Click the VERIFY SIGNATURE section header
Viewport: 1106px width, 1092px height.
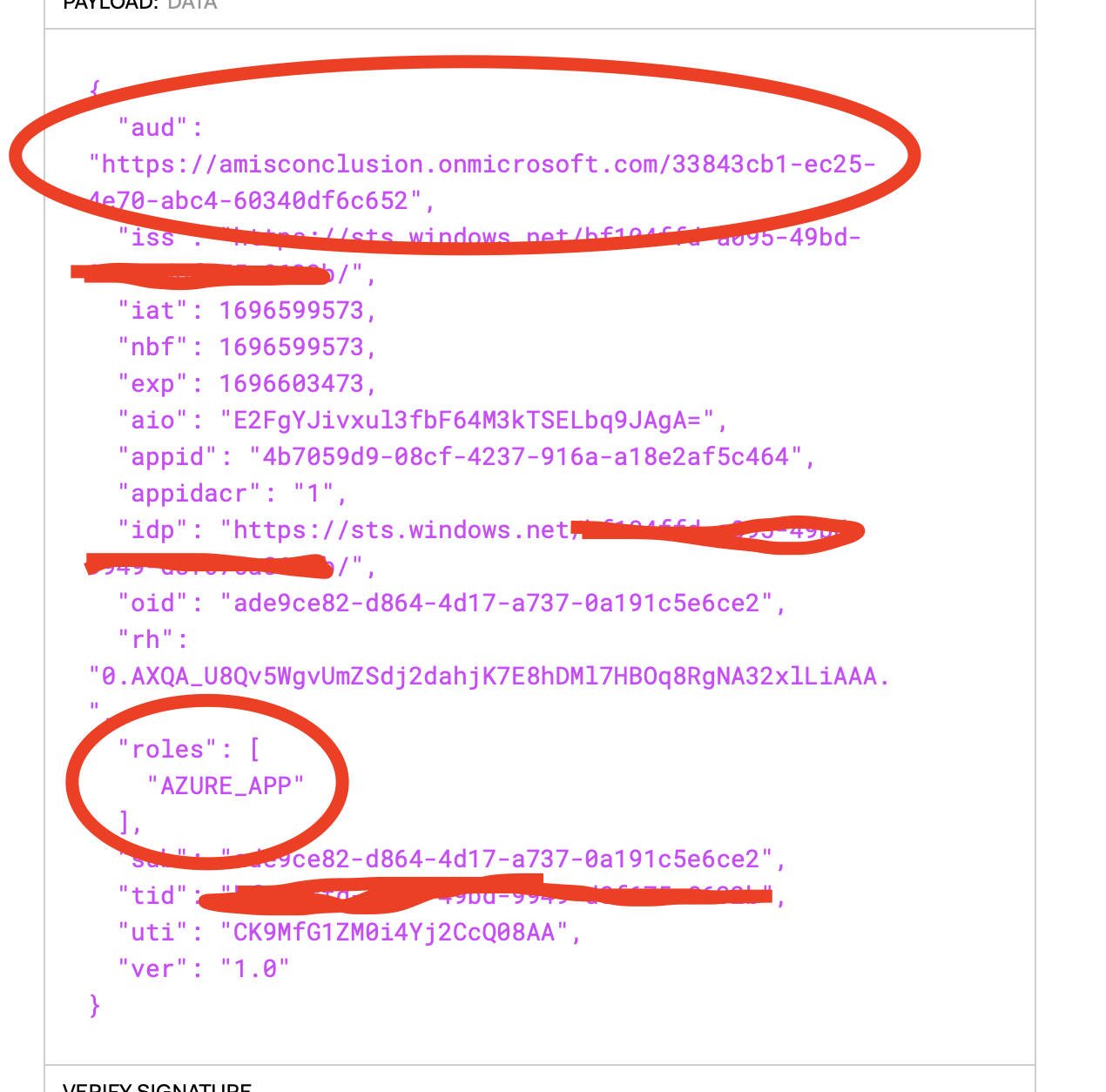pyautogui.click(x=158, y=1087)
